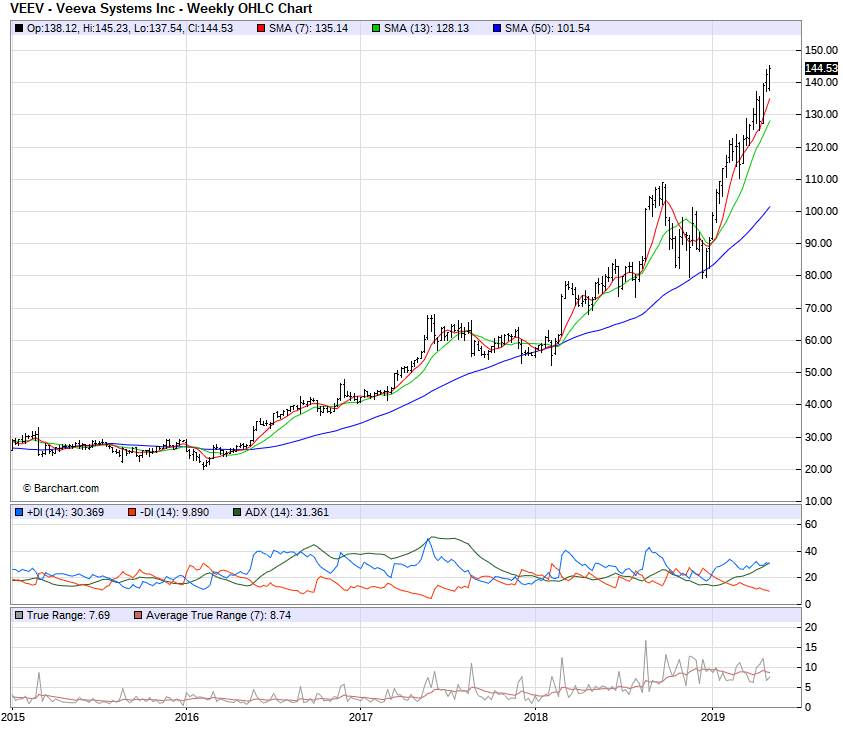Click the 2018 label on the time axis

click(535, 717)
